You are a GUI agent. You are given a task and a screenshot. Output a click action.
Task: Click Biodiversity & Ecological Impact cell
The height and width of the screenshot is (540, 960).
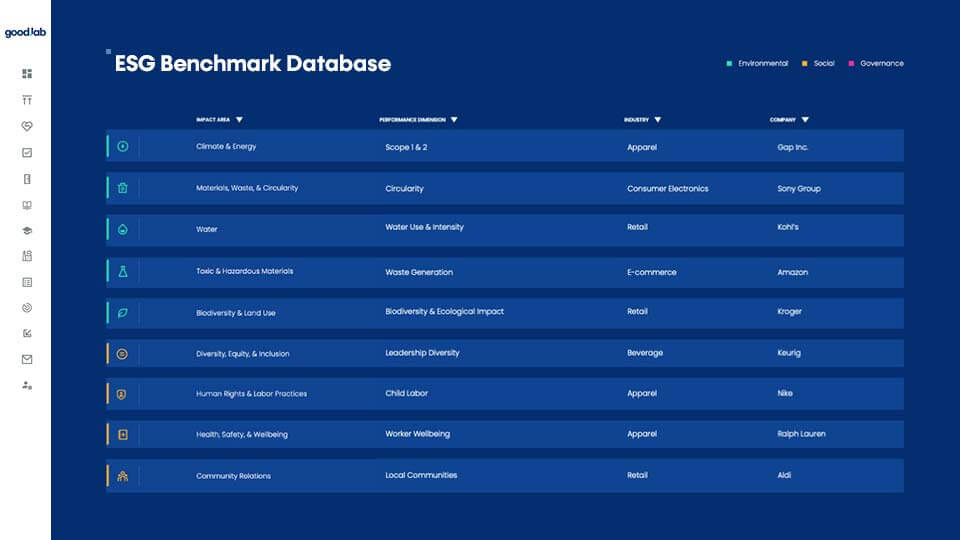coord(444,312)
